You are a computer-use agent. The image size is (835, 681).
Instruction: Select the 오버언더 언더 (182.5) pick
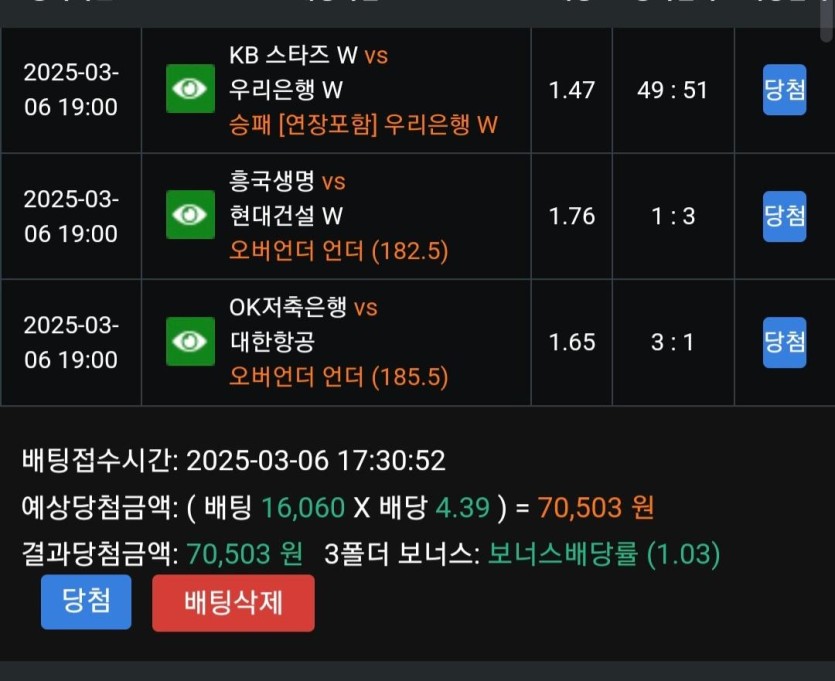point(339,251)
